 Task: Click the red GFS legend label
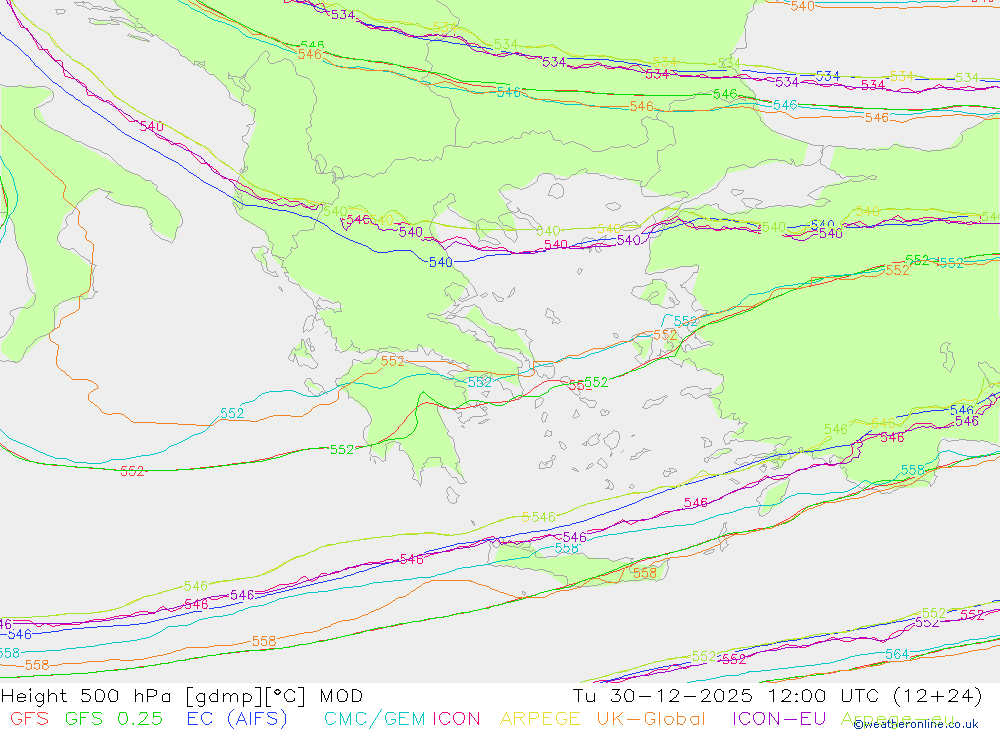click(x=29, y=719)
